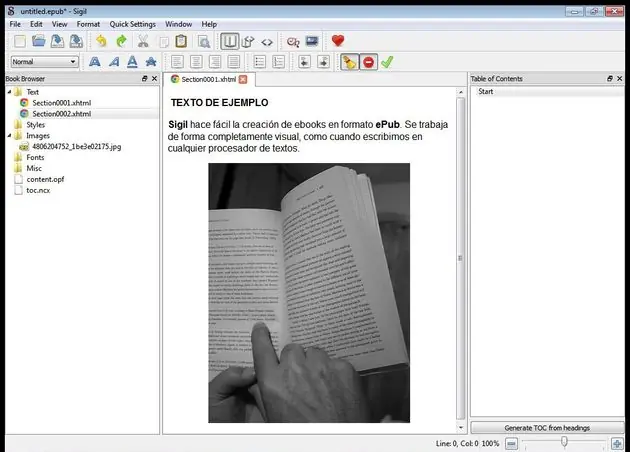Float the Table of Contents panel
The image size is (630, 452).
[x=610, y=78]
